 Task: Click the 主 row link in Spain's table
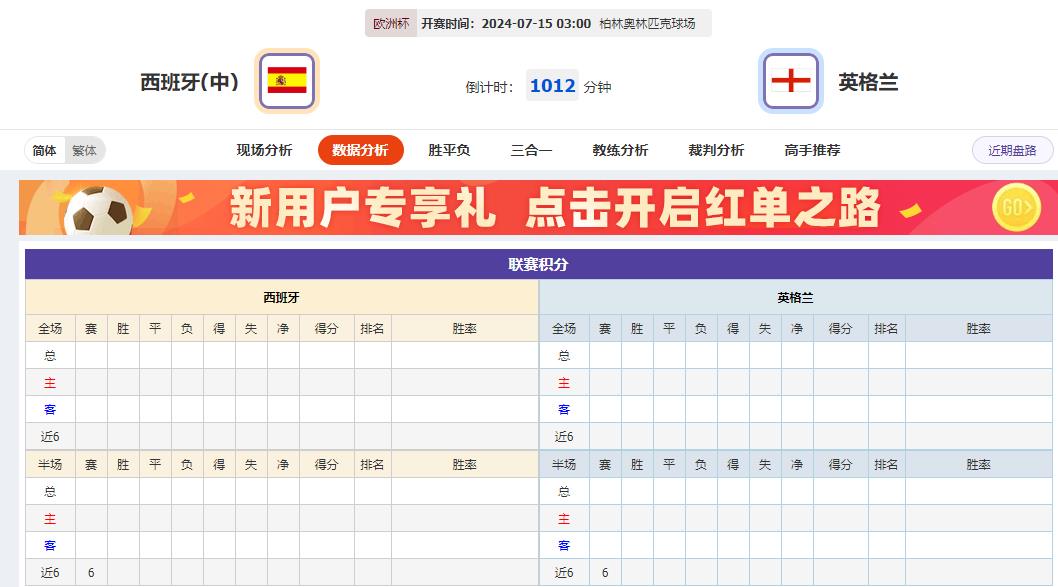click(49, 382)
